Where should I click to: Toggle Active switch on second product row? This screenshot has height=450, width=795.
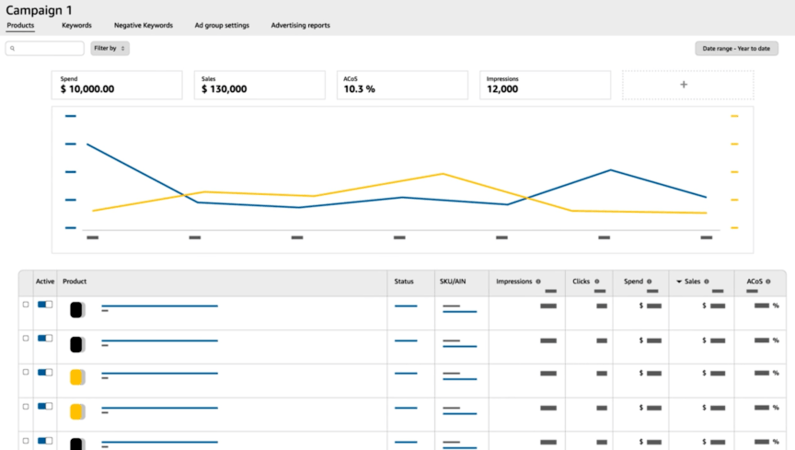(45, 338)
